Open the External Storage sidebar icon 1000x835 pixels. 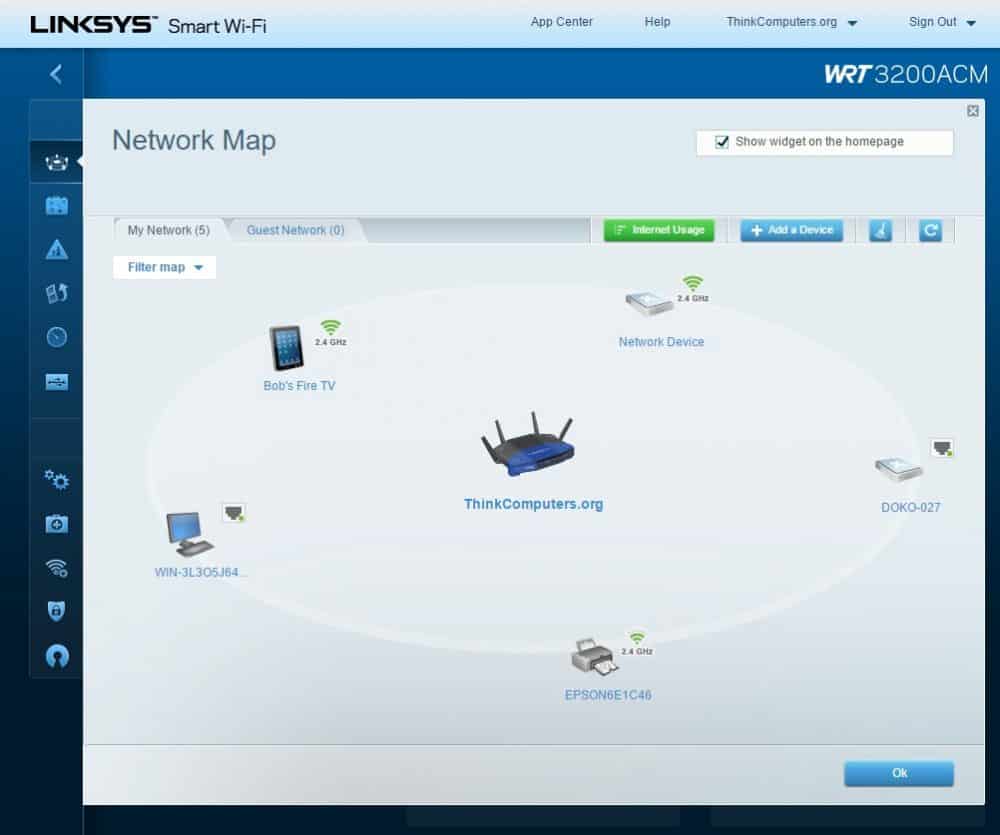pos(57,381)
